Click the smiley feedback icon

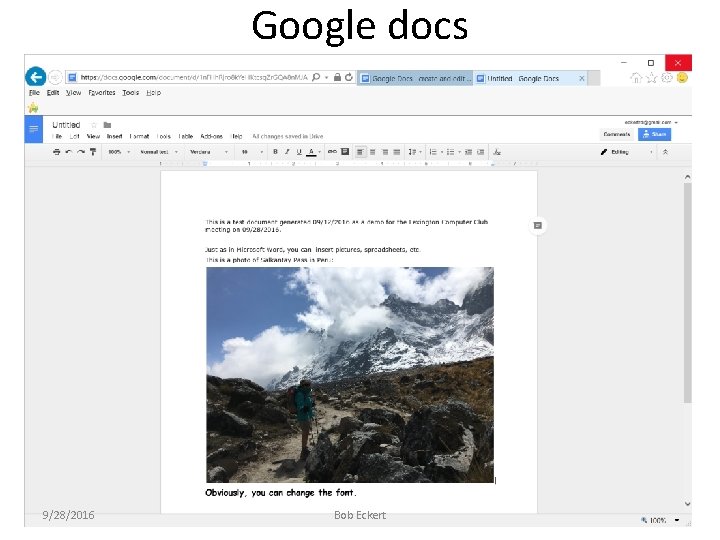[x=682, y=78]
